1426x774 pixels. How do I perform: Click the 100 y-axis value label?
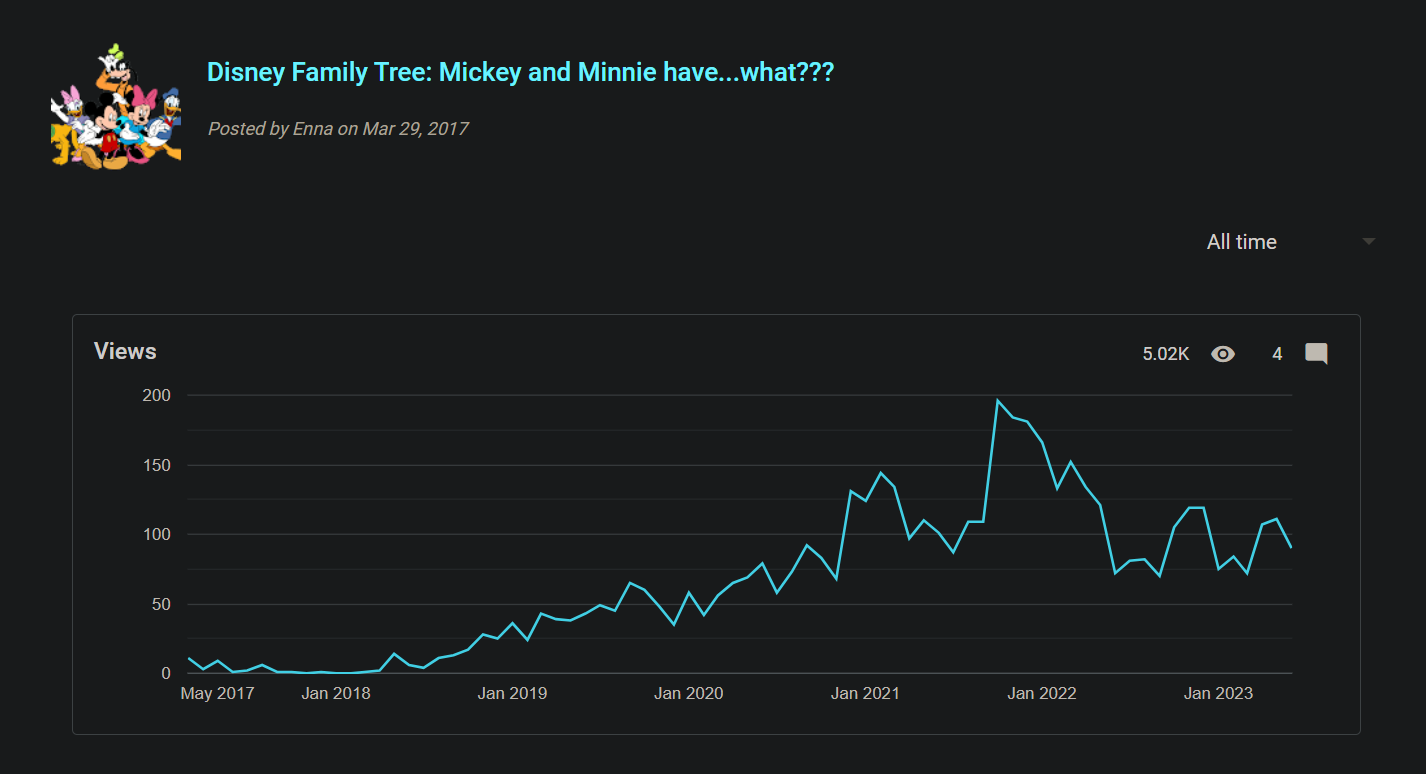pyautogui.click(x=157, y=535)
